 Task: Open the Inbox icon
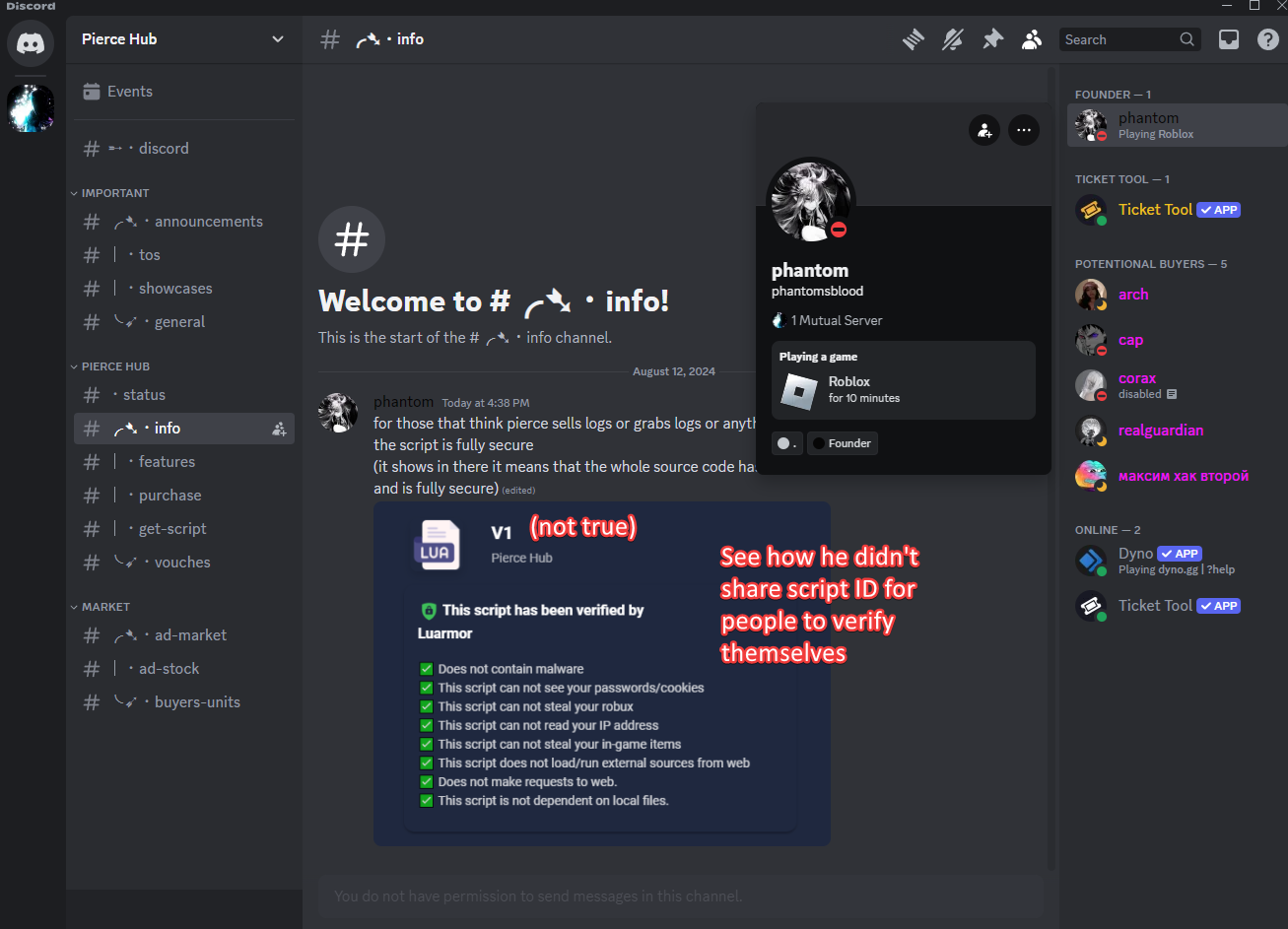pos(1229,39)
